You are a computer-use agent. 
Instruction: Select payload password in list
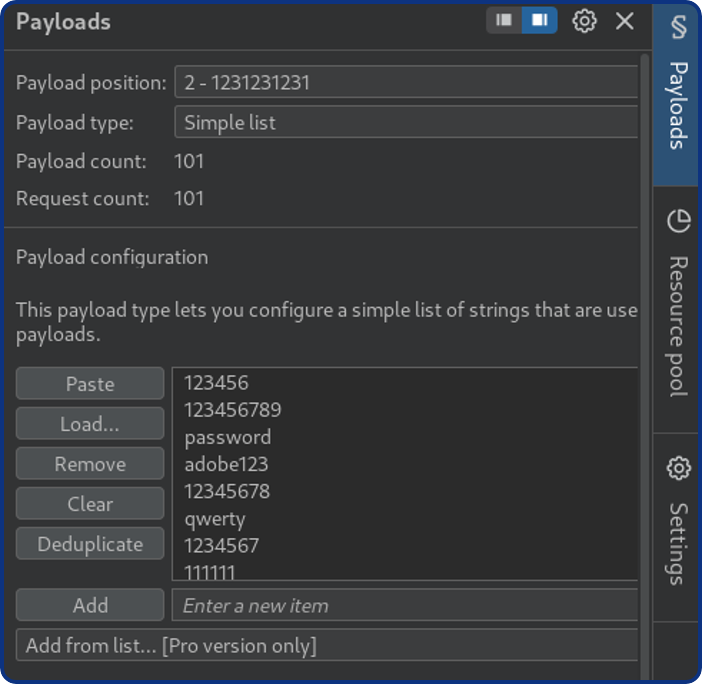coord(405,437)
